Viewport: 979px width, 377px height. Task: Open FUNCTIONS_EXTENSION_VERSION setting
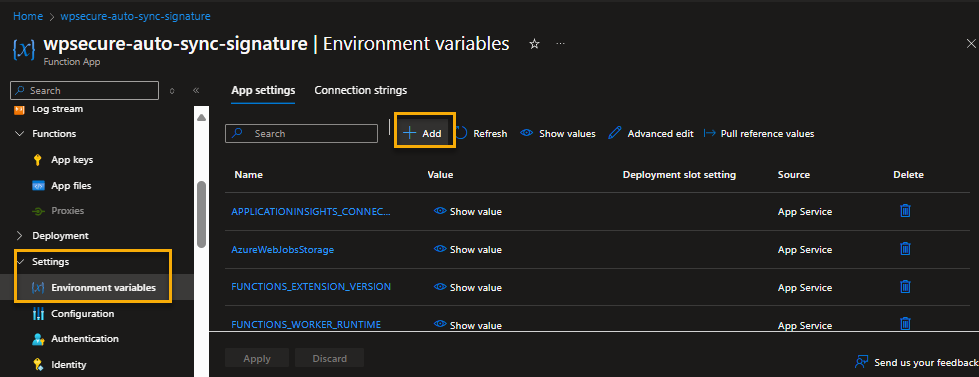[311, 286]
